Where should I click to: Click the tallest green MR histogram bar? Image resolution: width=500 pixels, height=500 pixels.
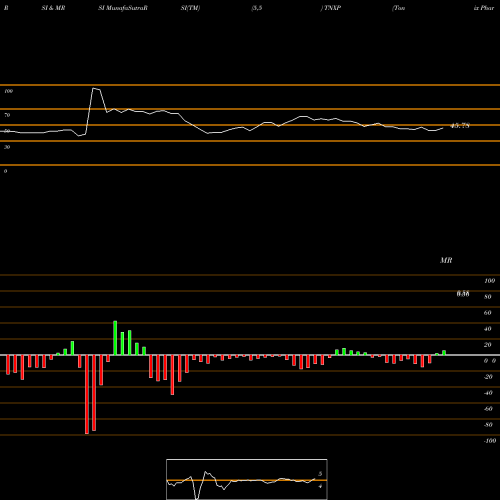coord(115,338)
